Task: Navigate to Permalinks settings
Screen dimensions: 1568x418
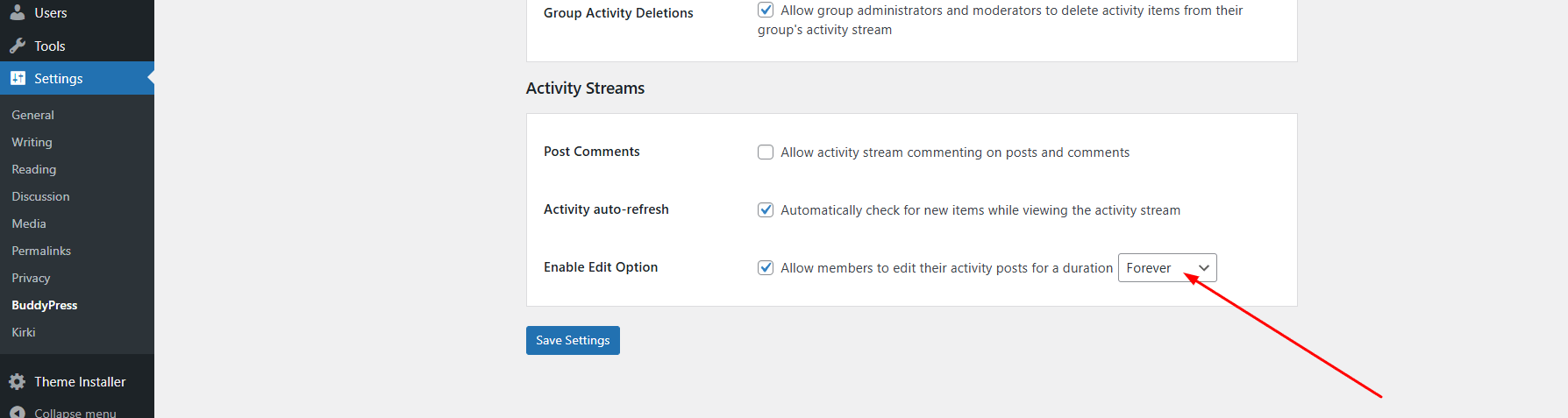Action: [x=41, y=251]
